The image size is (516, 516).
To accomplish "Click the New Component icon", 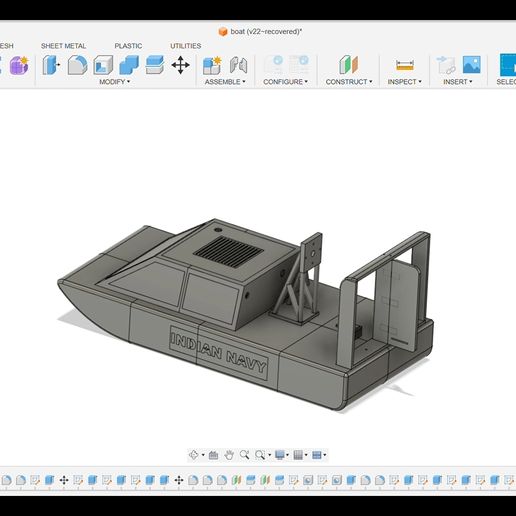I will point(212,65).
